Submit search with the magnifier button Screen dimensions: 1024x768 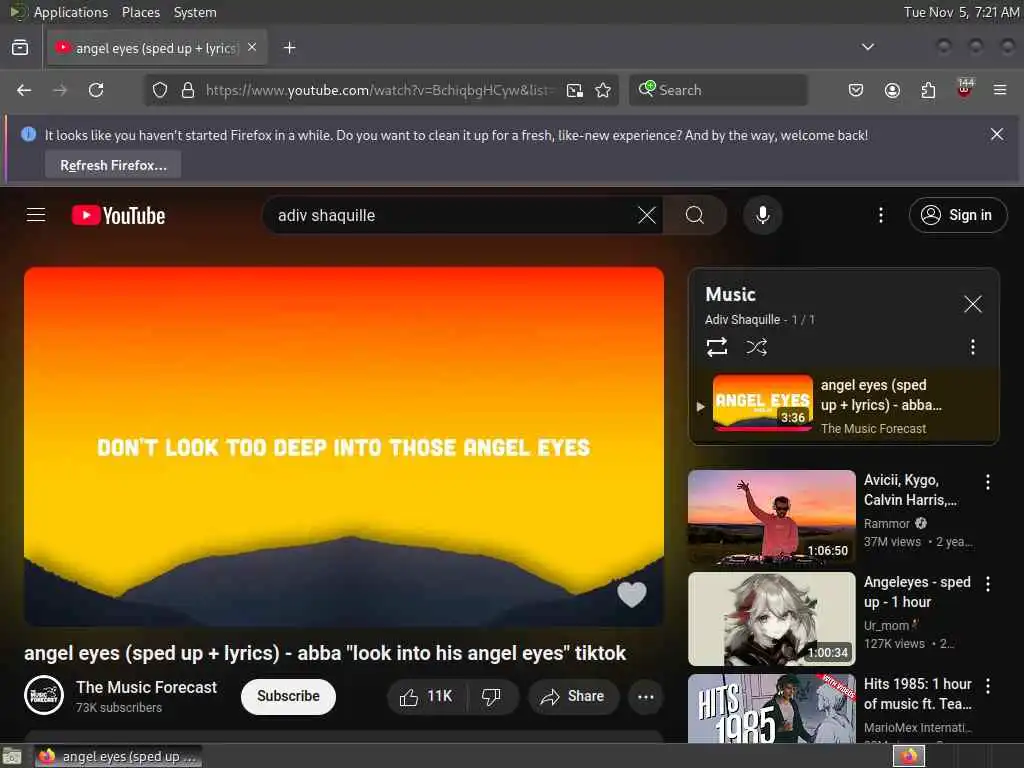[695, 215]
